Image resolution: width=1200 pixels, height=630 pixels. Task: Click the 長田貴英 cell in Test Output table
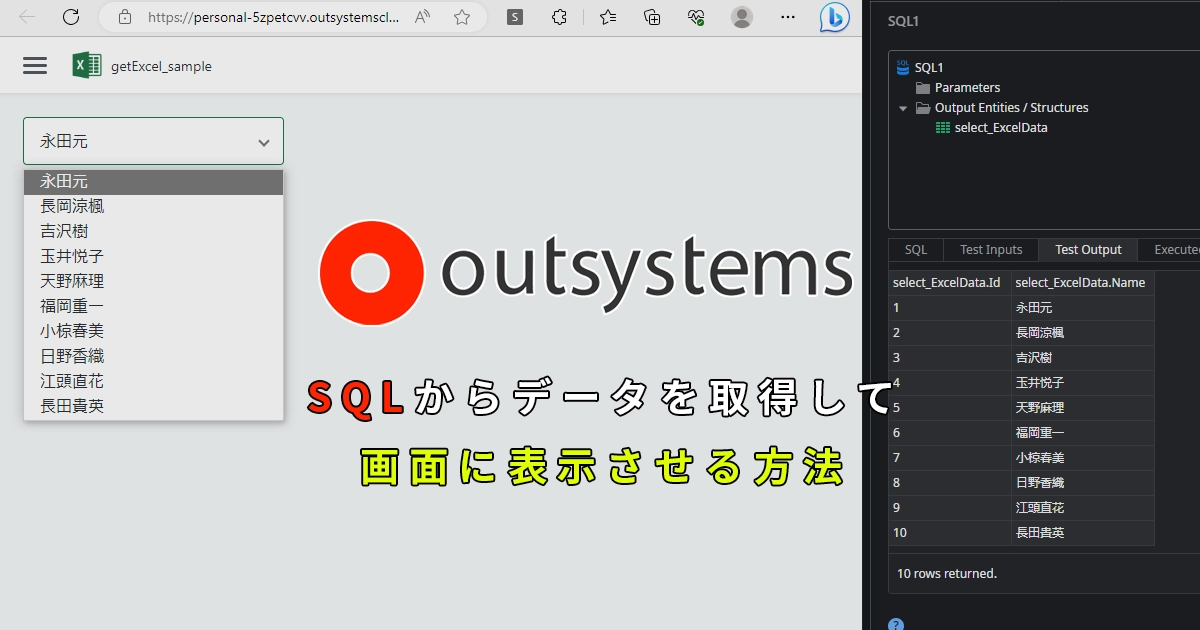[x=1083, y=533]
